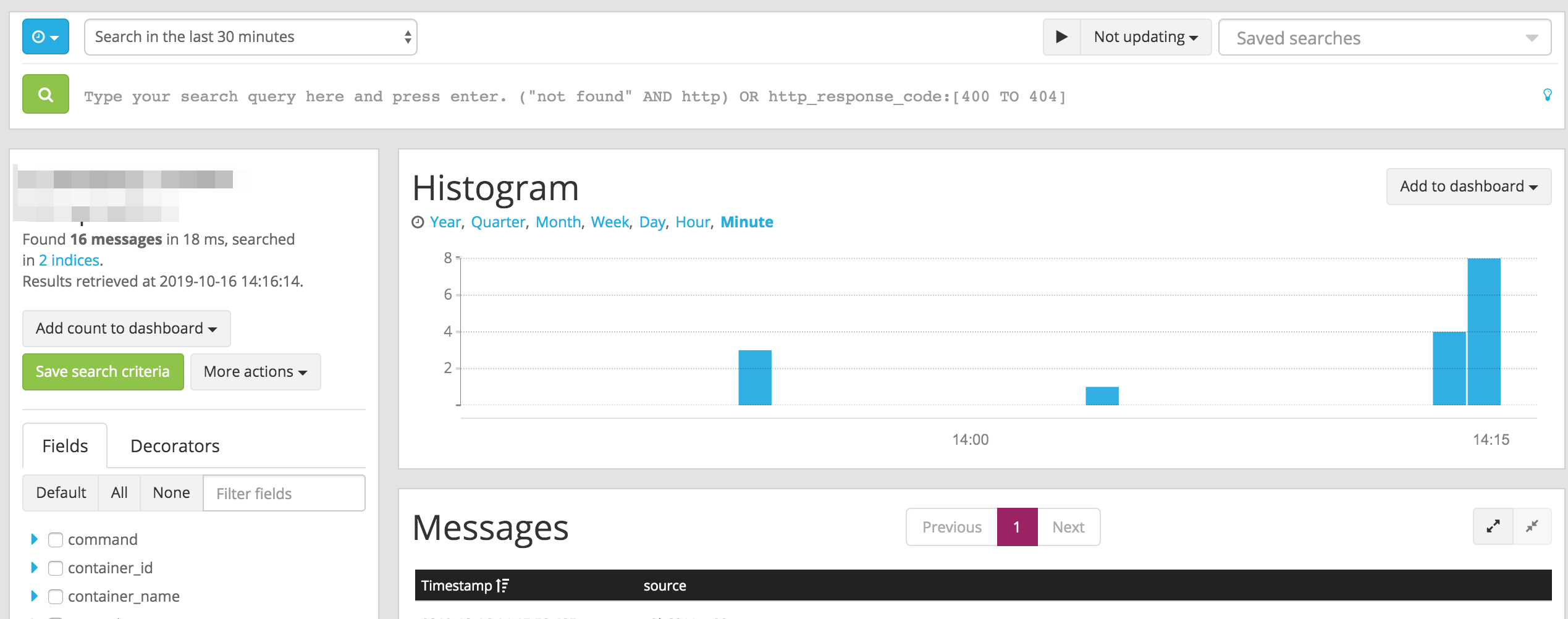Viewport: 1568px width, 619px height.
Task: Set histogram resolution to Month
Action: pyautogui.click(x=558, y=222)
